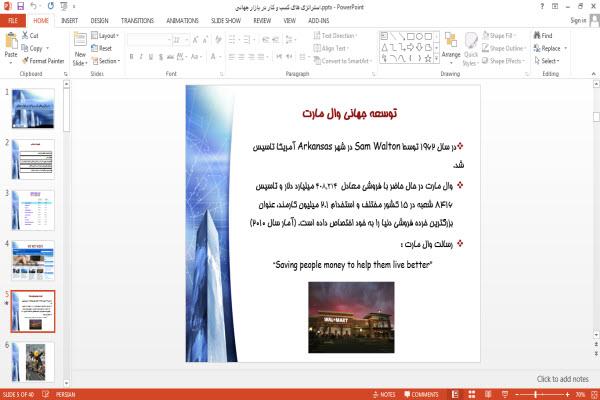Open the Align Text dropdown
The image size is (600, 400).
330,48
